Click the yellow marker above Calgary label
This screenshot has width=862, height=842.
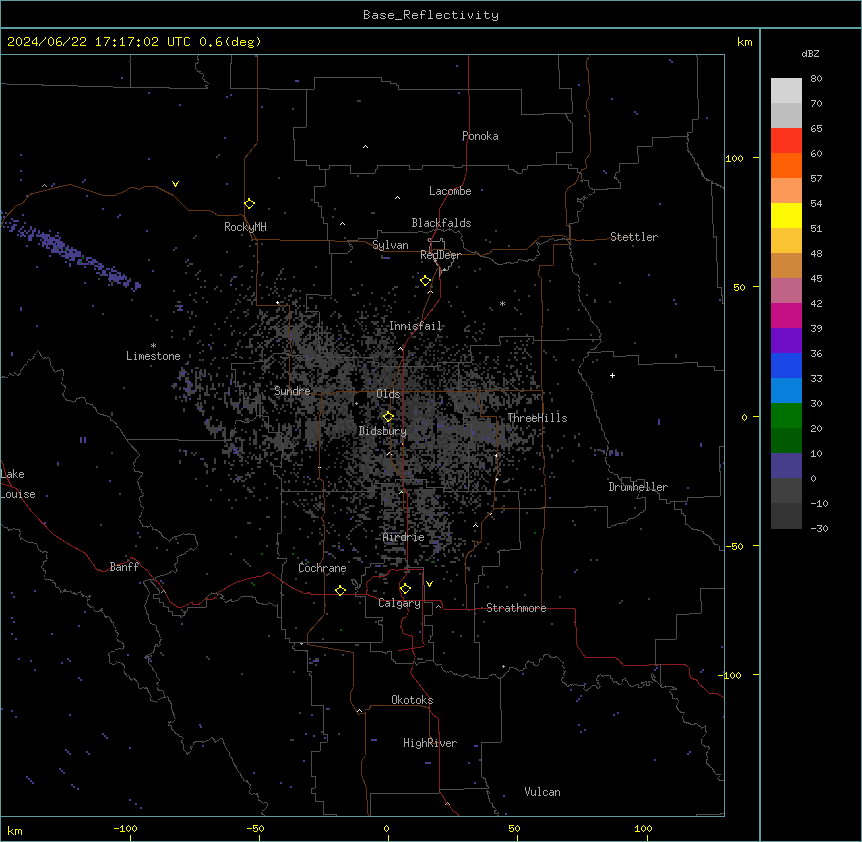pos(405,589)
